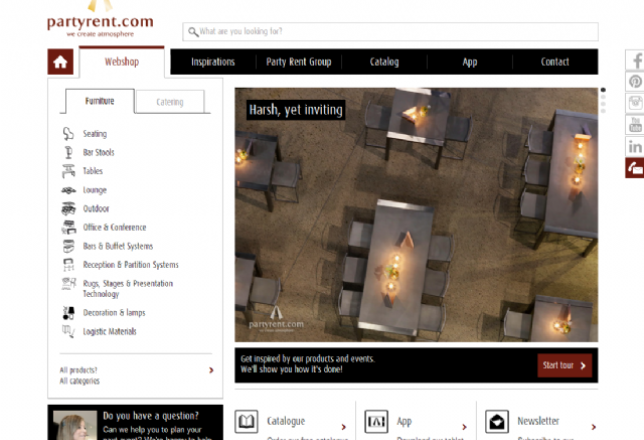The width and height of the screenshot is (644, 440).
Task: Click the Logistic Materials icon
Action: [x=68, y=331]
